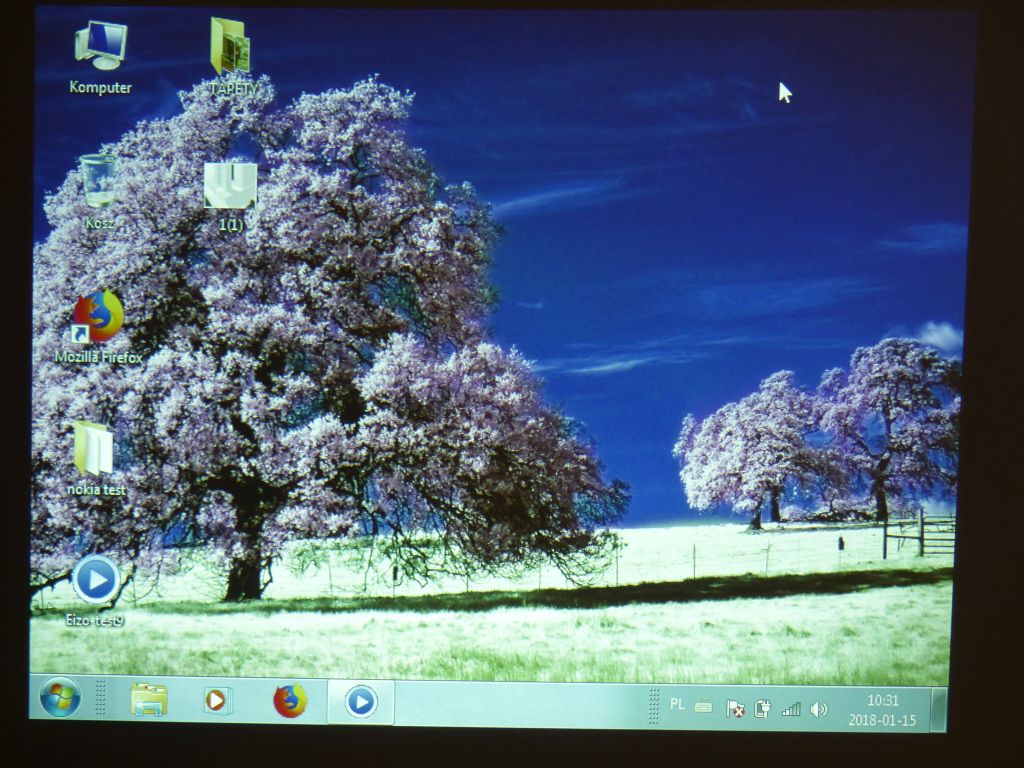Toggle the PL keyboard language indicator
1024x768 pixels.
678,705
